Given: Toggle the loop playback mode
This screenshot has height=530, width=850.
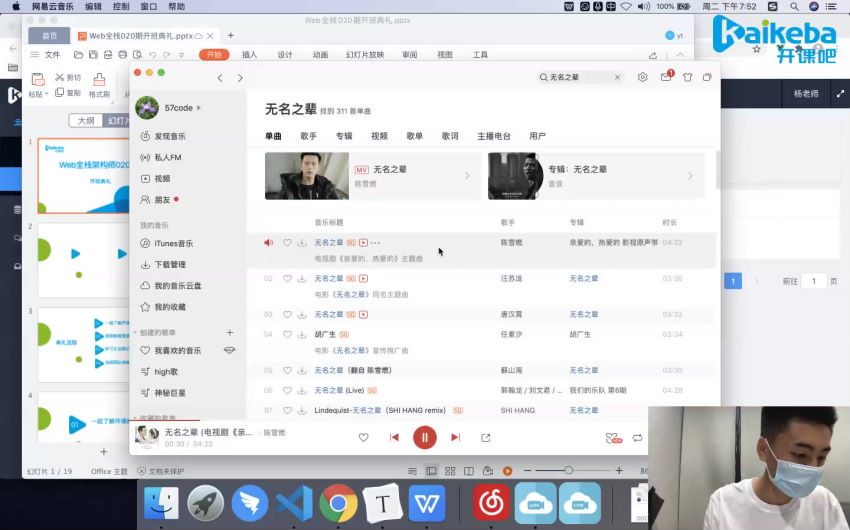Looking at the screenshot, I should (637, 437).
